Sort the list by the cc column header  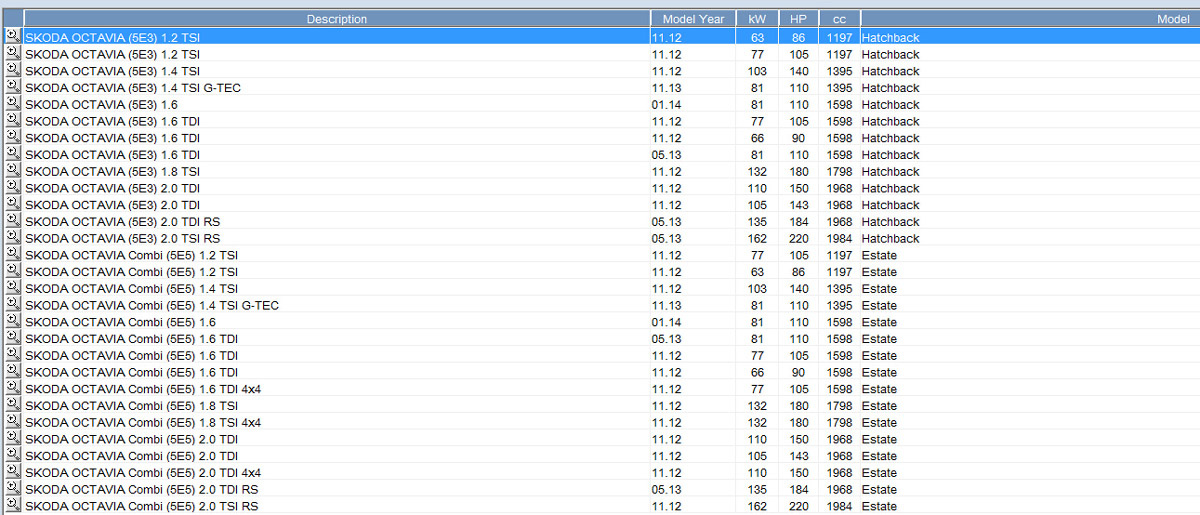click(839, 19)
